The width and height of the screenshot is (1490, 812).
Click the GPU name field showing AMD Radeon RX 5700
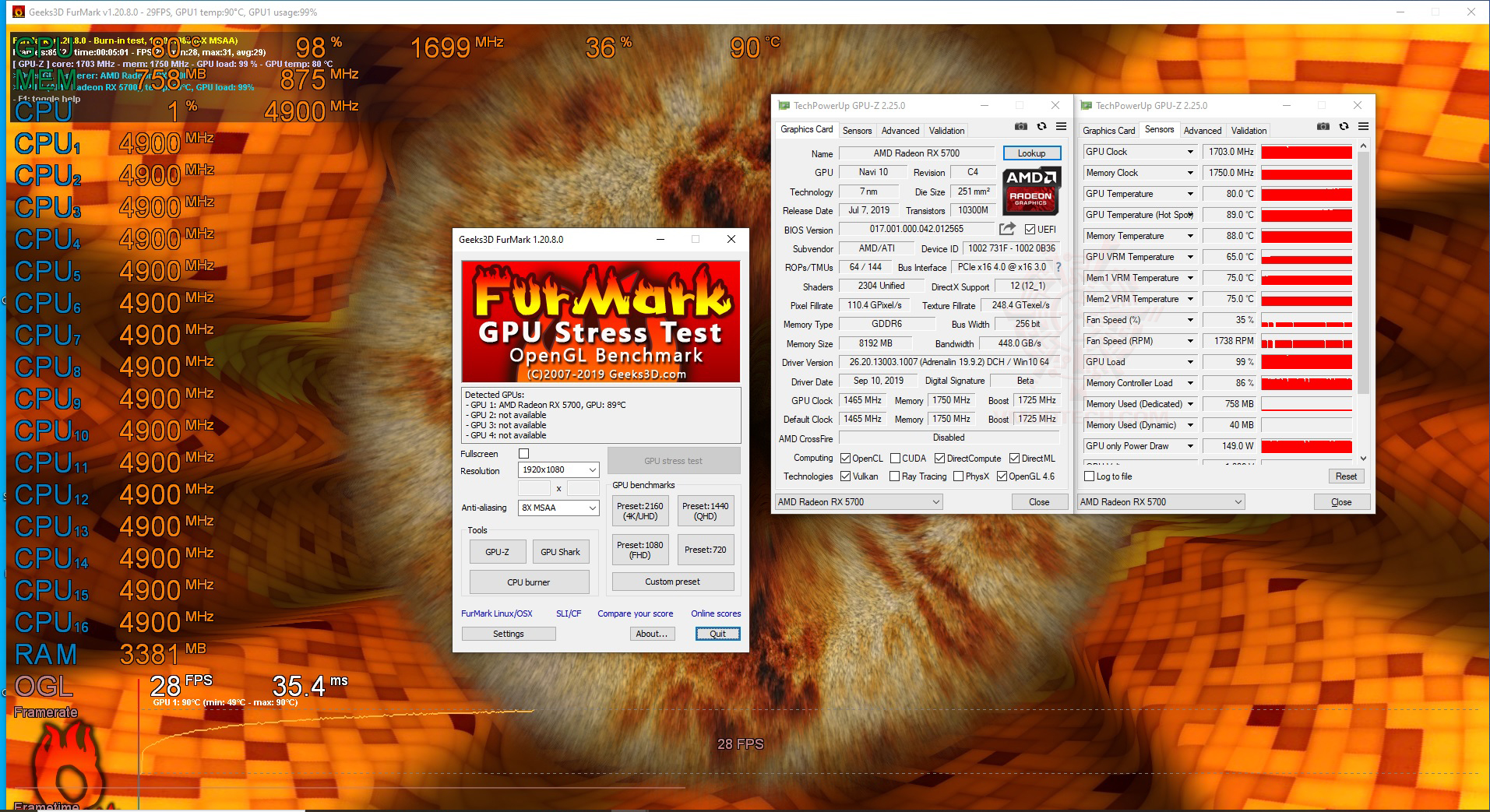click(x=917, y=153)
